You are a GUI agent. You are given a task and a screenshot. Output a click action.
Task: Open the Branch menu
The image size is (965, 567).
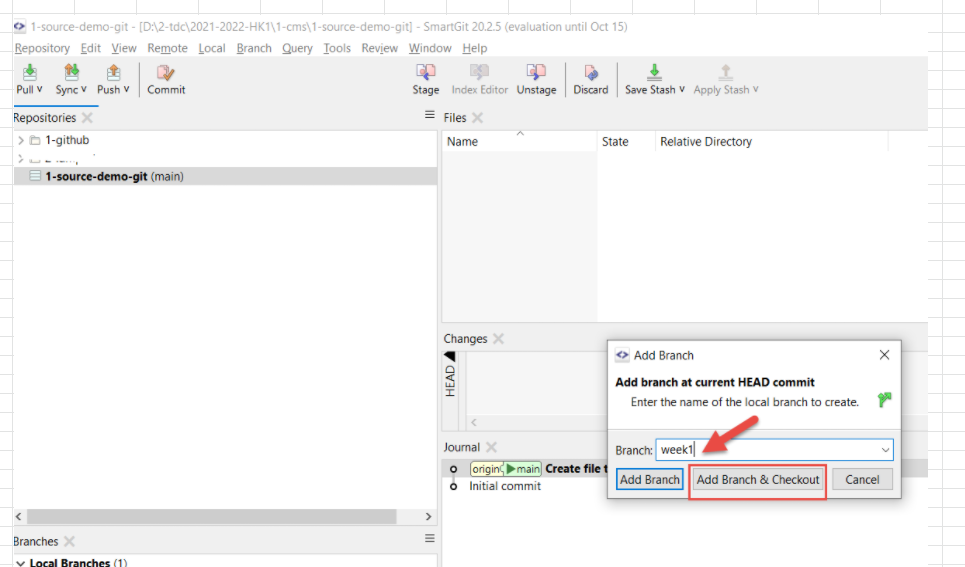coord(254,48)
